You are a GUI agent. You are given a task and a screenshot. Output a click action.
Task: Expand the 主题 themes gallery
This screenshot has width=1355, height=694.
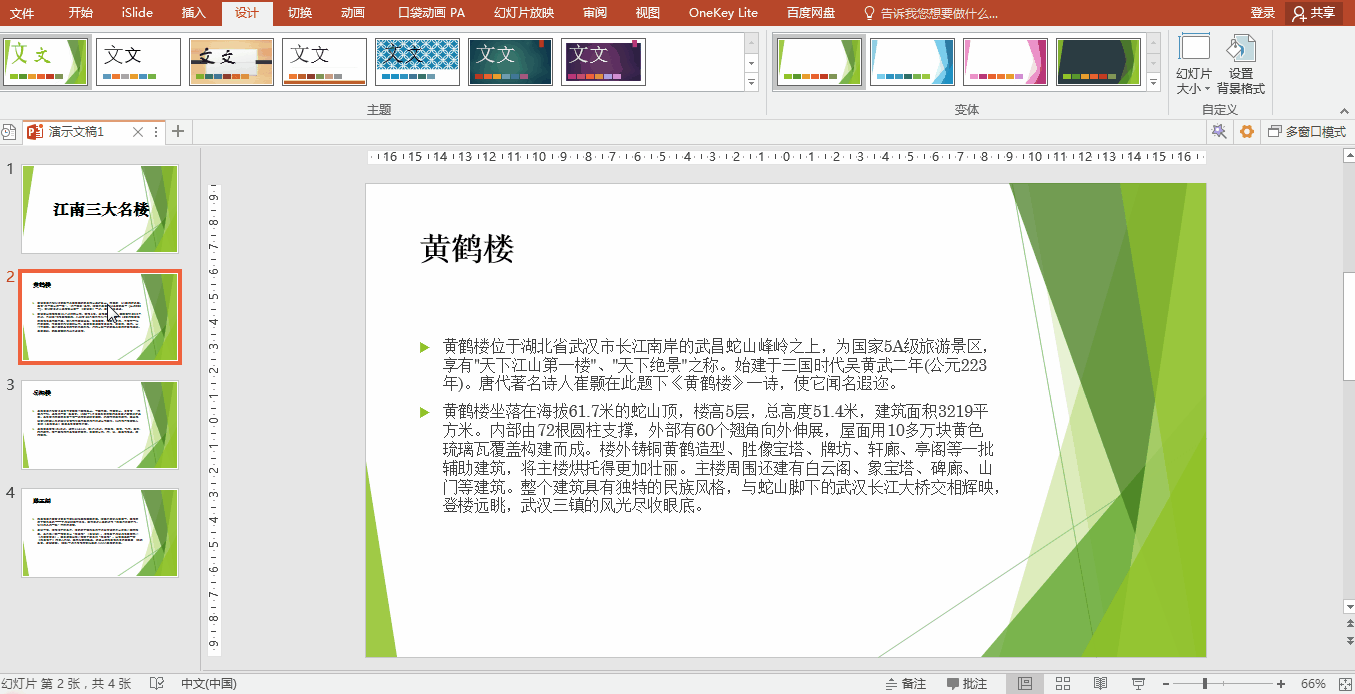[x=752, y=81]
